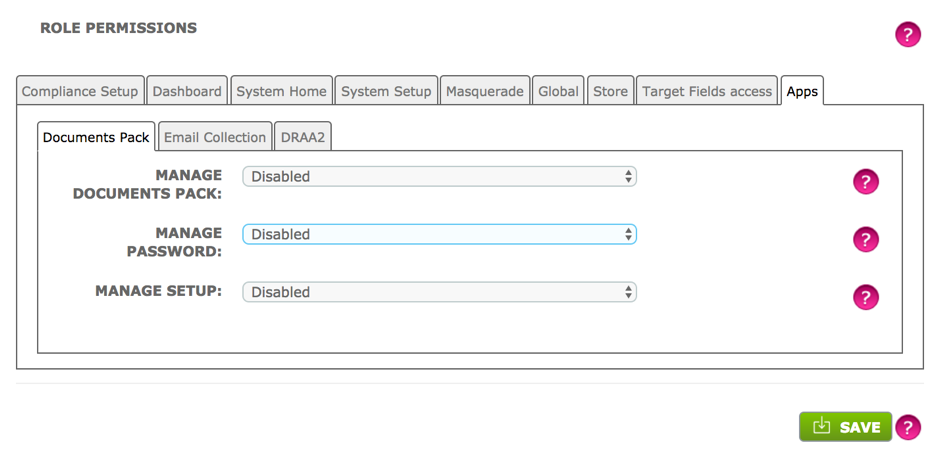Click Manage Password label
This screenshot has height=462, width=939.
[x=174, y=241]
